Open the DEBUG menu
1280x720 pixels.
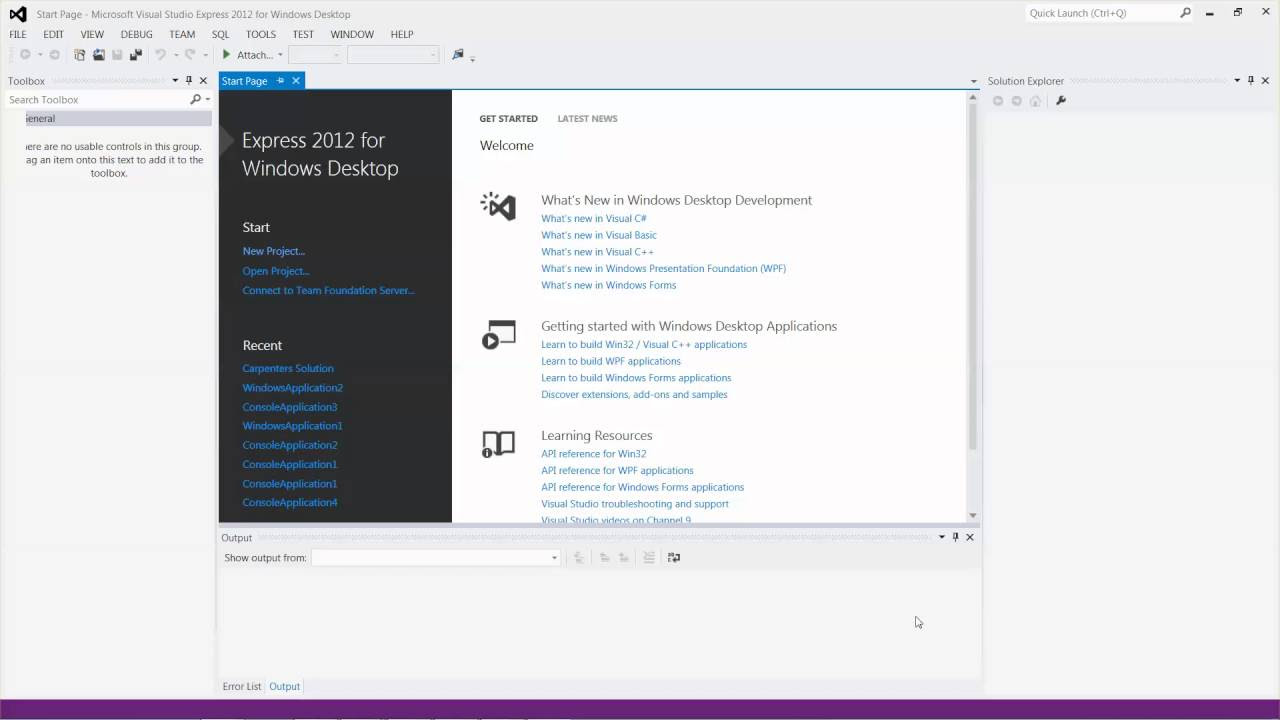[x=136, y=34]
